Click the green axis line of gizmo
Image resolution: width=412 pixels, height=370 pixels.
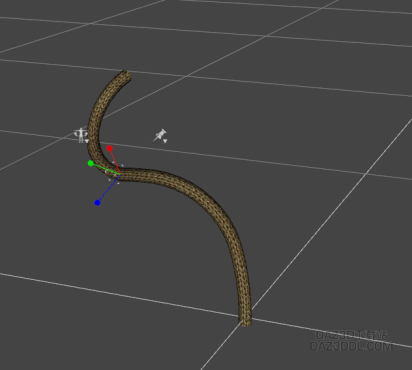(x=105, y=169)
